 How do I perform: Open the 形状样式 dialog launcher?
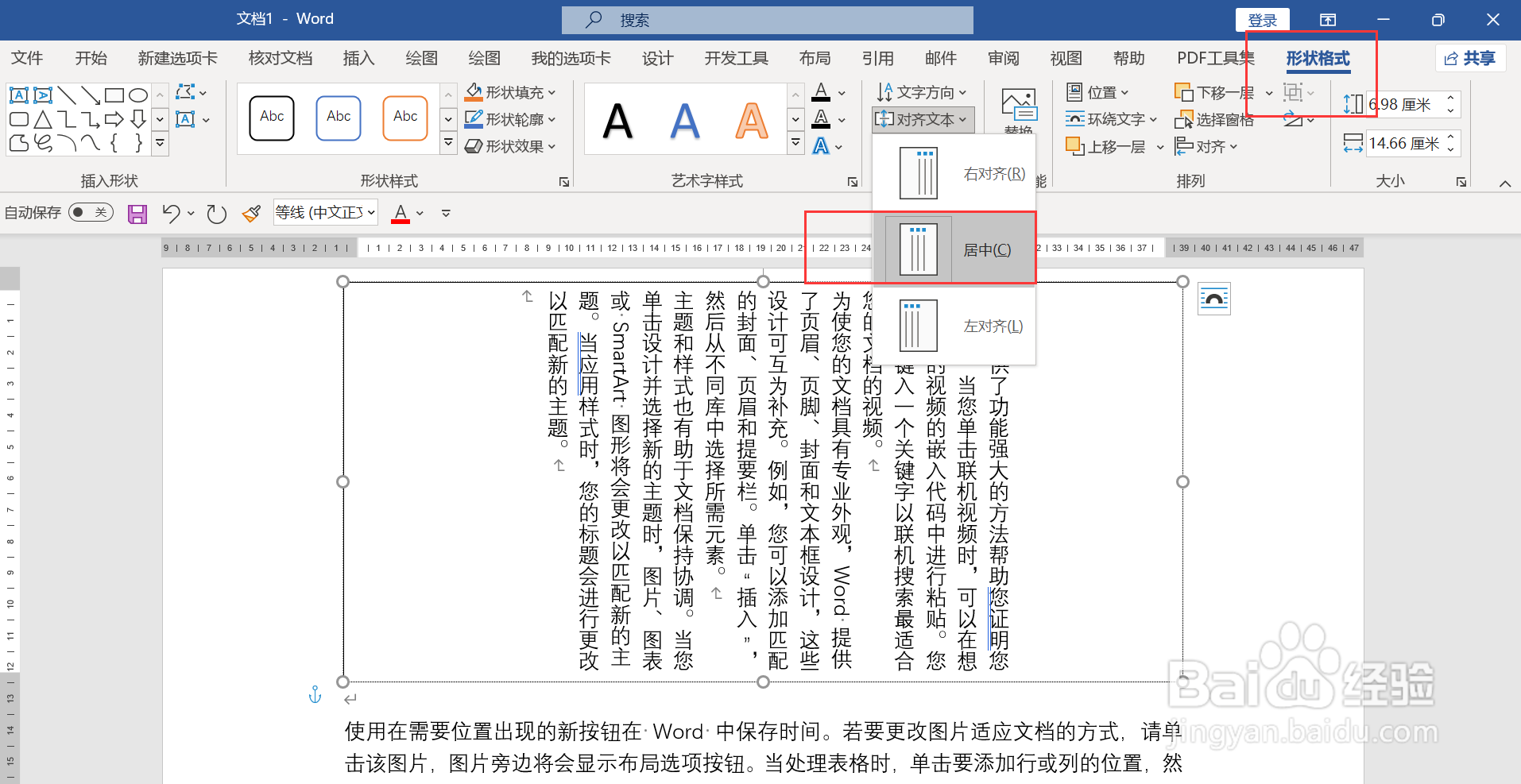tap(564, 182)
